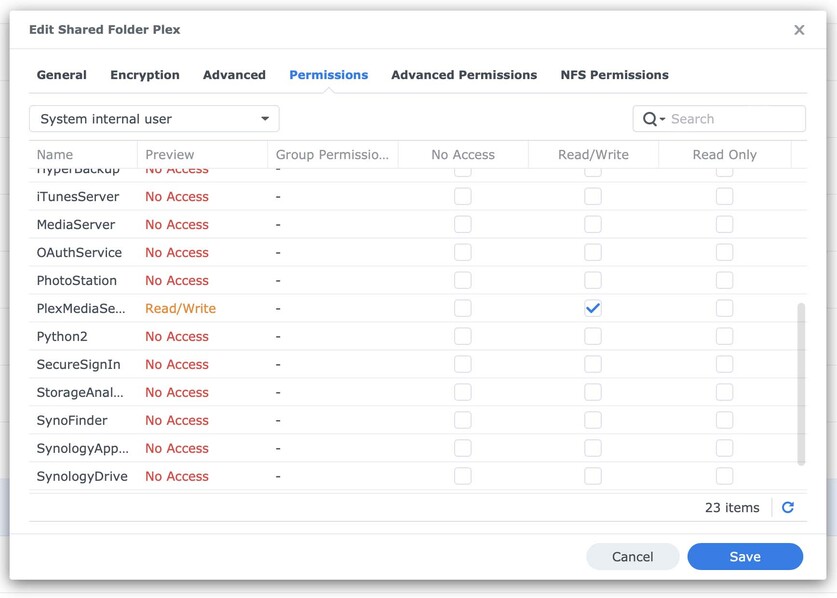837x598 pixels.
Task: Open the Encryption tab
Action: (x=145, y=75)
